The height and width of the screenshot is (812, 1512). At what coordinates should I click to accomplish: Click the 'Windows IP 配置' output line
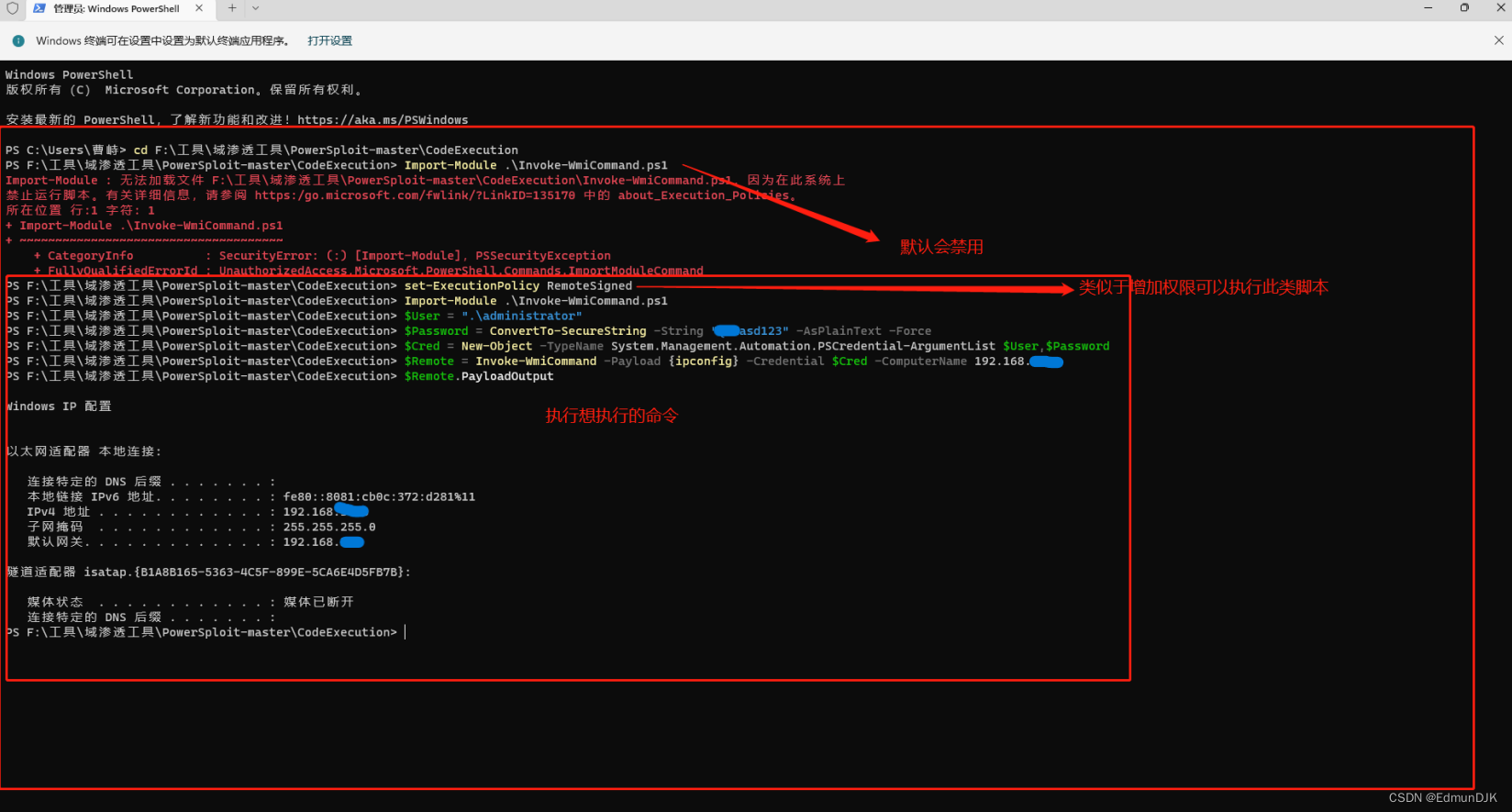point(59,406)
